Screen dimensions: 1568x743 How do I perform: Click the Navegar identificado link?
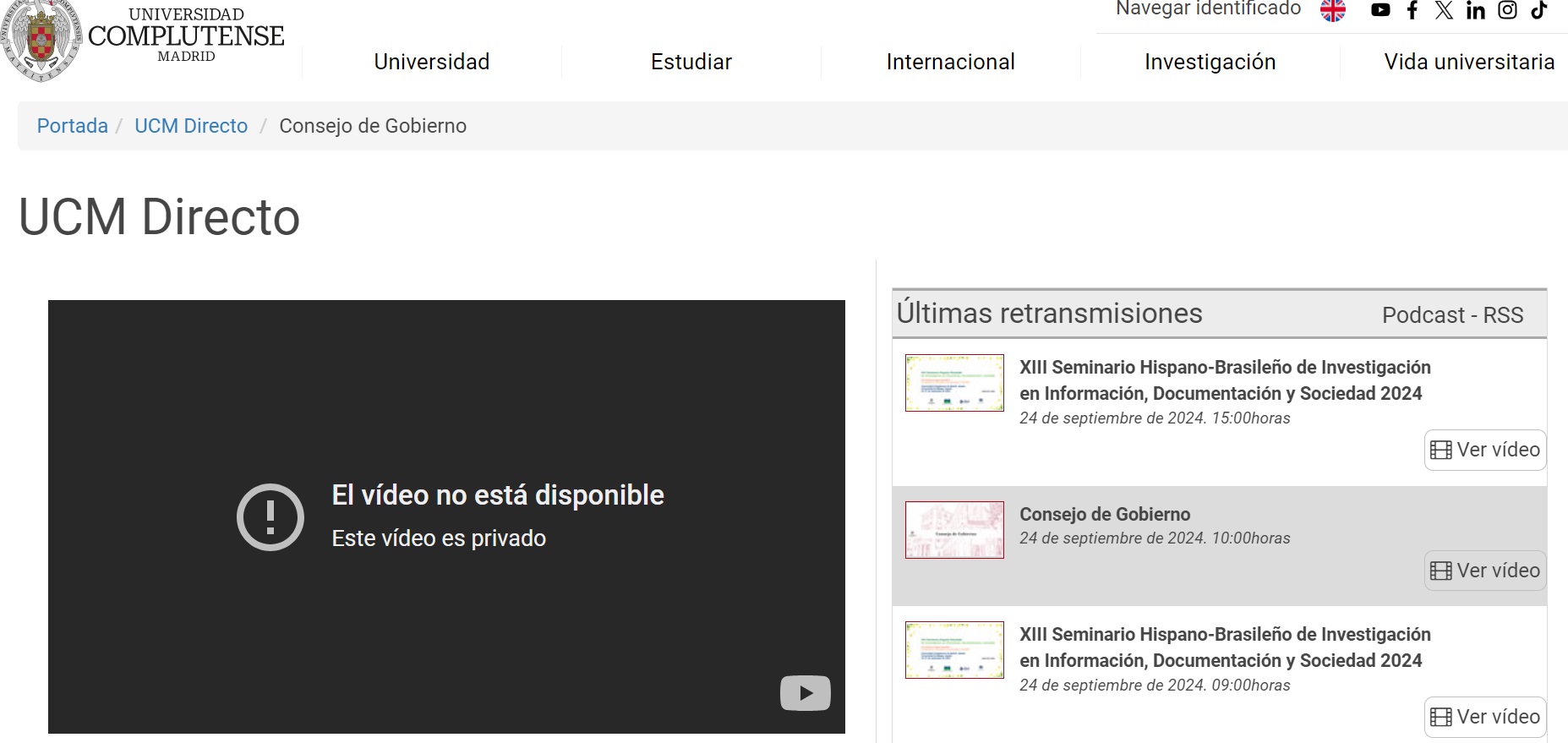(1208, 9)
